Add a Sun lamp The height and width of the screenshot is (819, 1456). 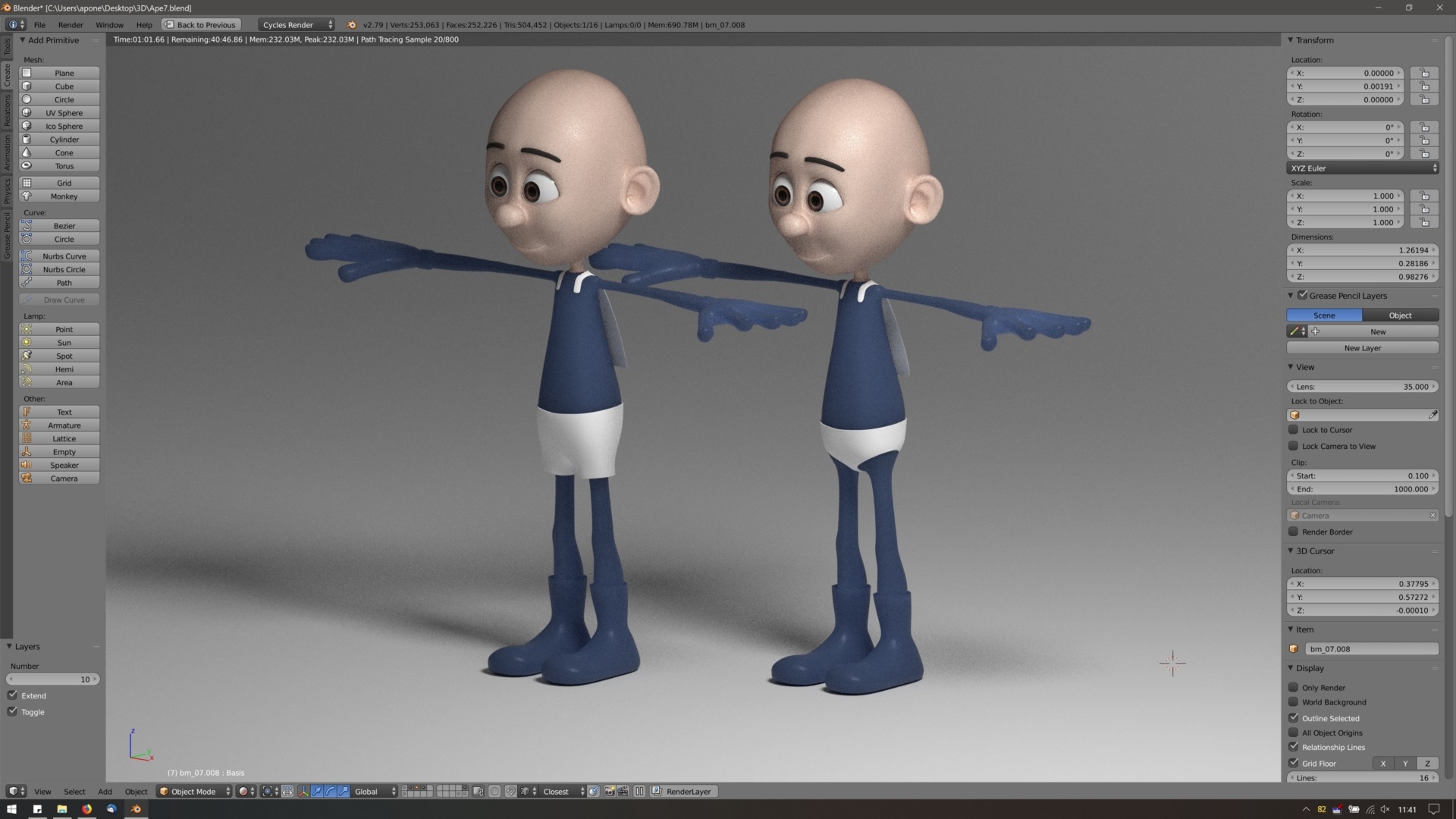click(59, 343)
